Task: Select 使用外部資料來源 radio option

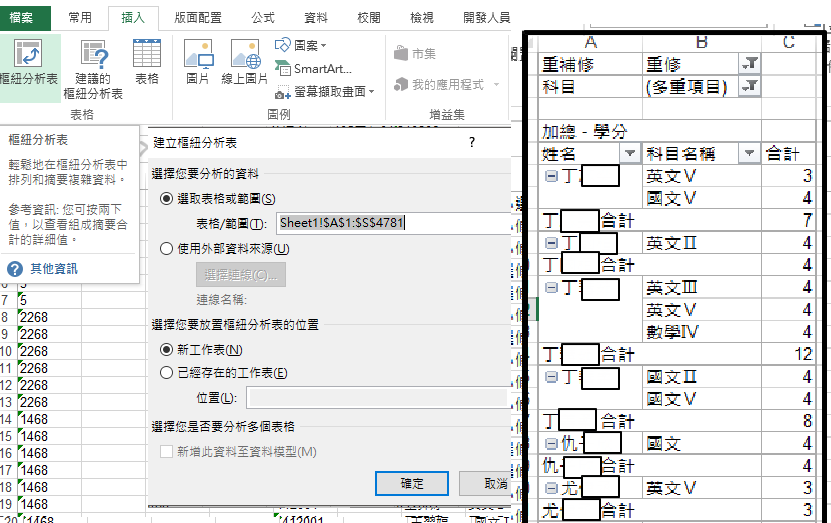Action: tap(166, 249)
